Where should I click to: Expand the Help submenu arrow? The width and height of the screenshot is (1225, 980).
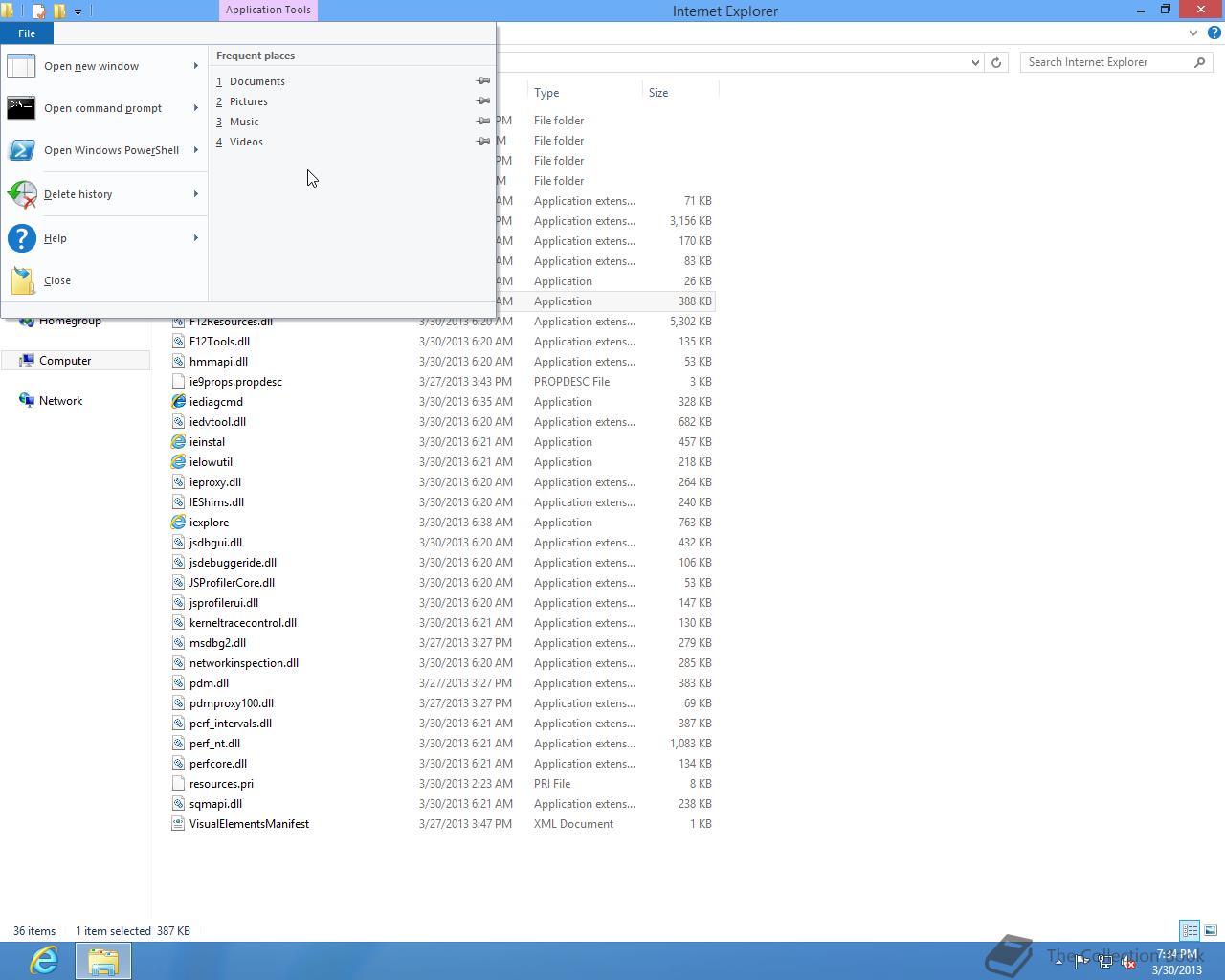click(x=196, y=238)
